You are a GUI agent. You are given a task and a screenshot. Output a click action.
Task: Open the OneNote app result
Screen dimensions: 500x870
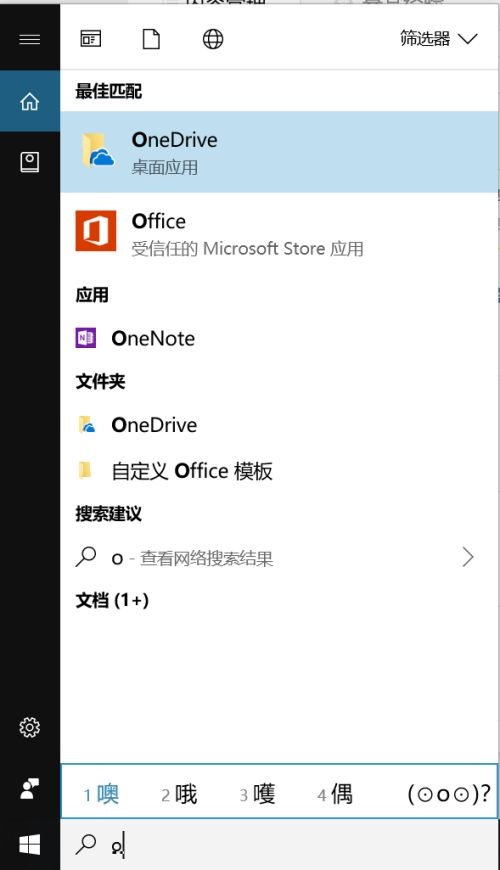click(279, 338)
